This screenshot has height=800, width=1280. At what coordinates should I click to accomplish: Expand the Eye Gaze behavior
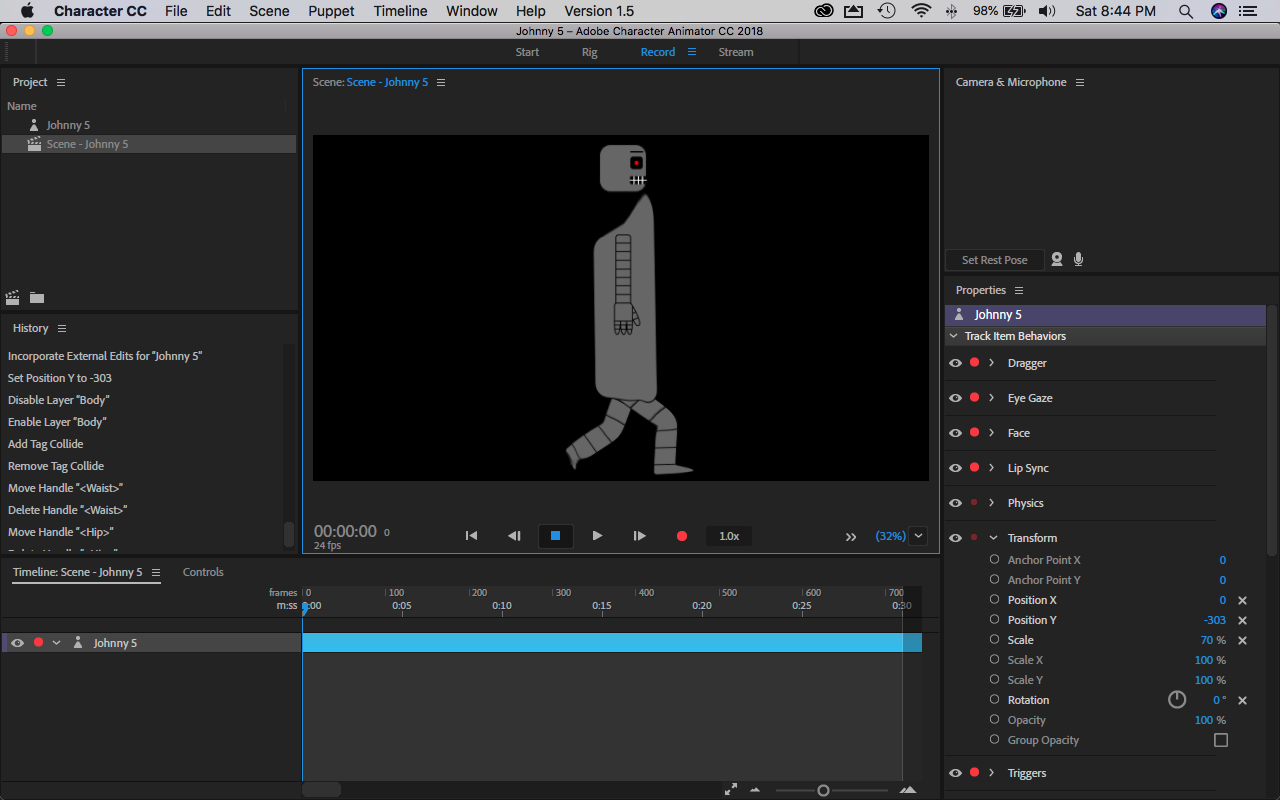coord(992,398)
